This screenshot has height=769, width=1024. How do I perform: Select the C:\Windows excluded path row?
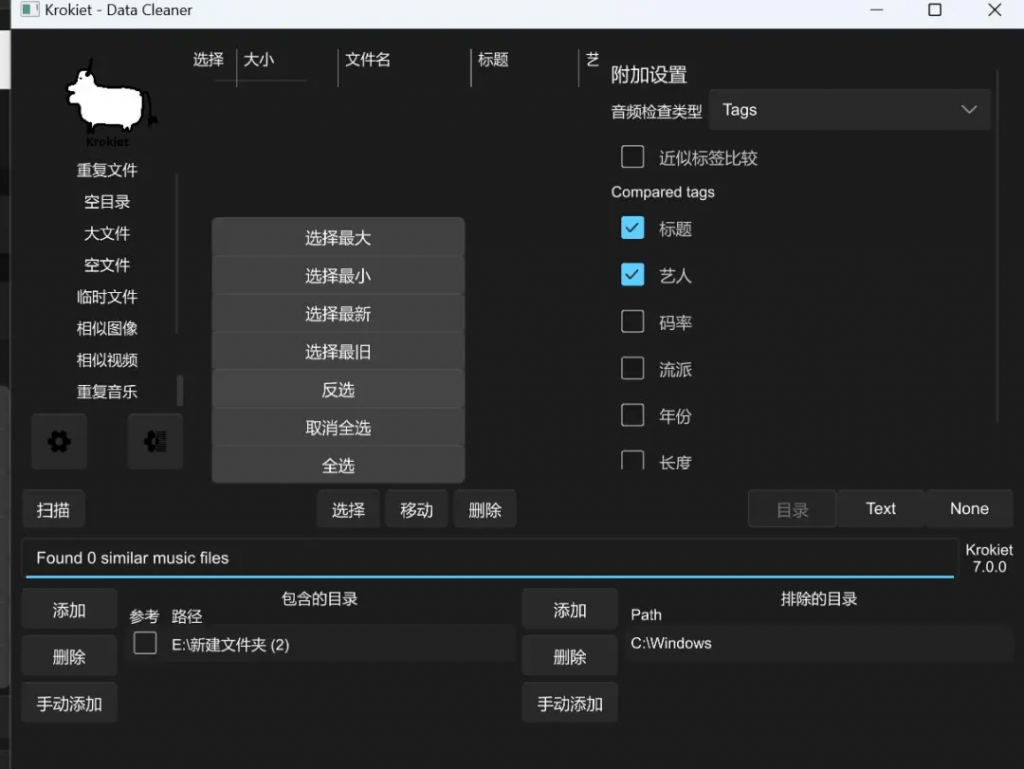coord(820,644)
